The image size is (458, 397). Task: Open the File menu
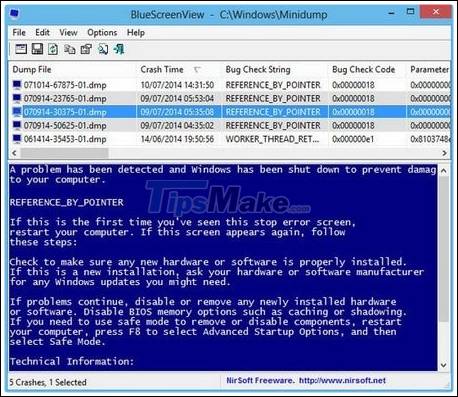[x=19, y=33]
